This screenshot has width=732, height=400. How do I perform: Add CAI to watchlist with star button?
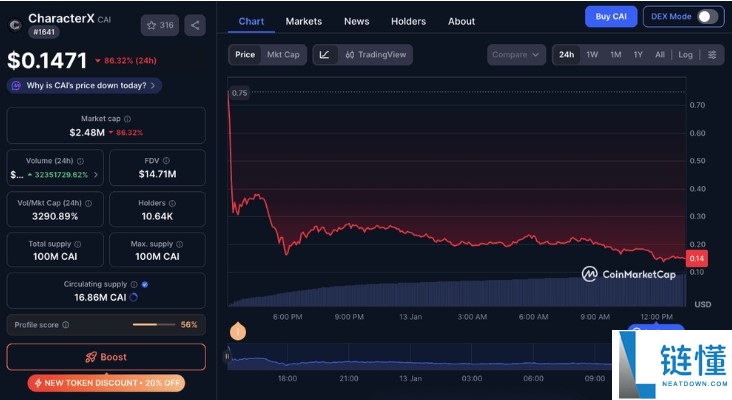(160, 25)
